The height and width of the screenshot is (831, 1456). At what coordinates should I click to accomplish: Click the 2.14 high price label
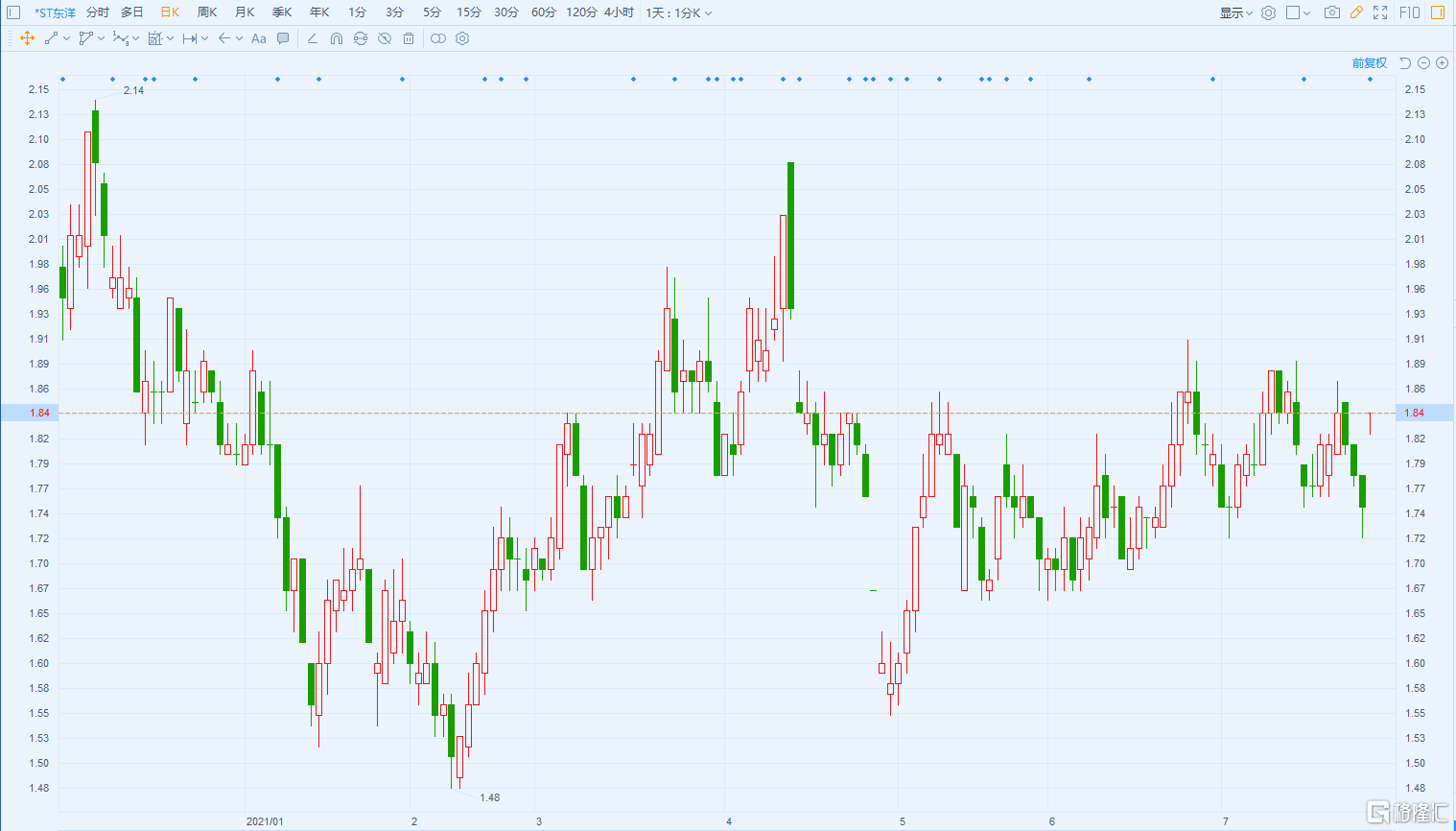coord(133,90)
